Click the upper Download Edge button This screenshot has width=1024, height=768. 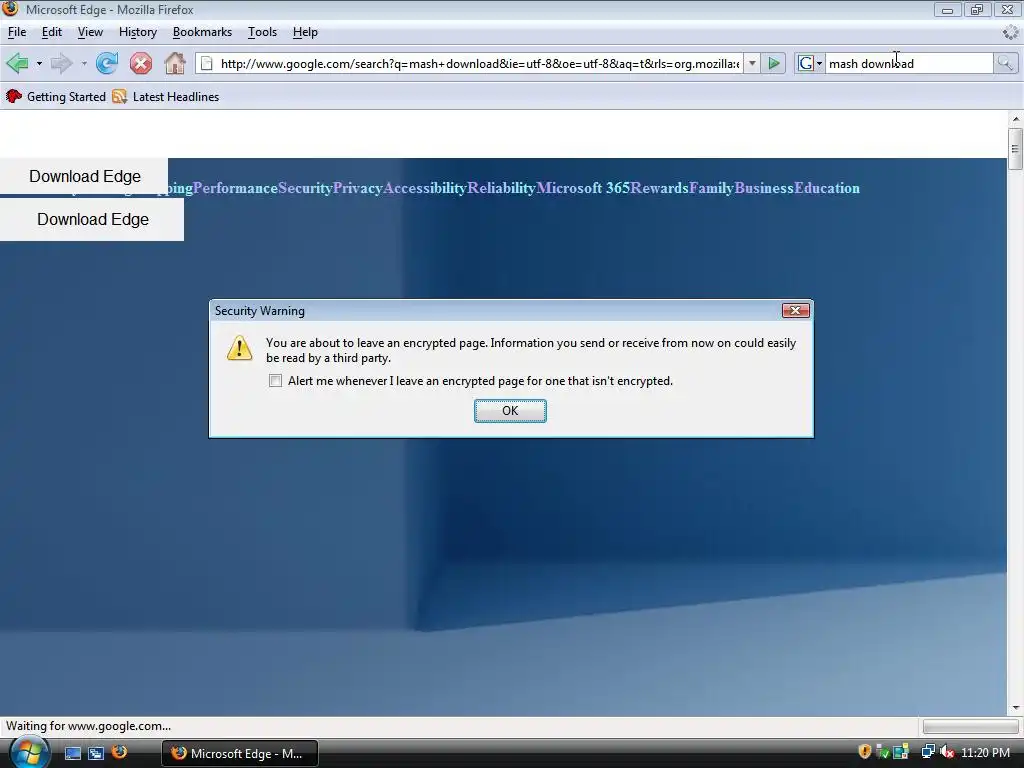[84, 176]
